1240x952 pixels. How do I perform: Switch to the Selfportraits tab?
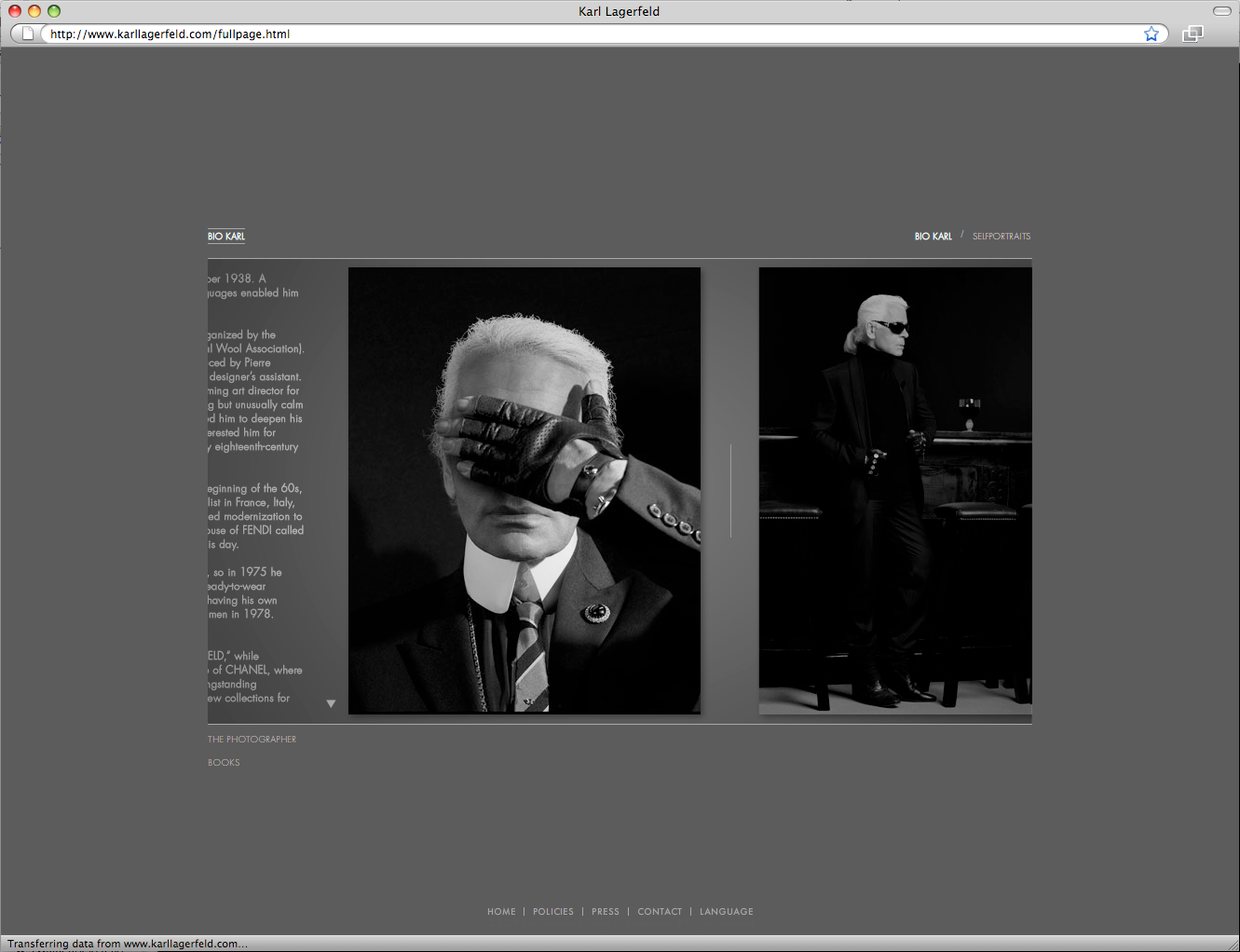pyautogui.click(x=1002, y=237)
